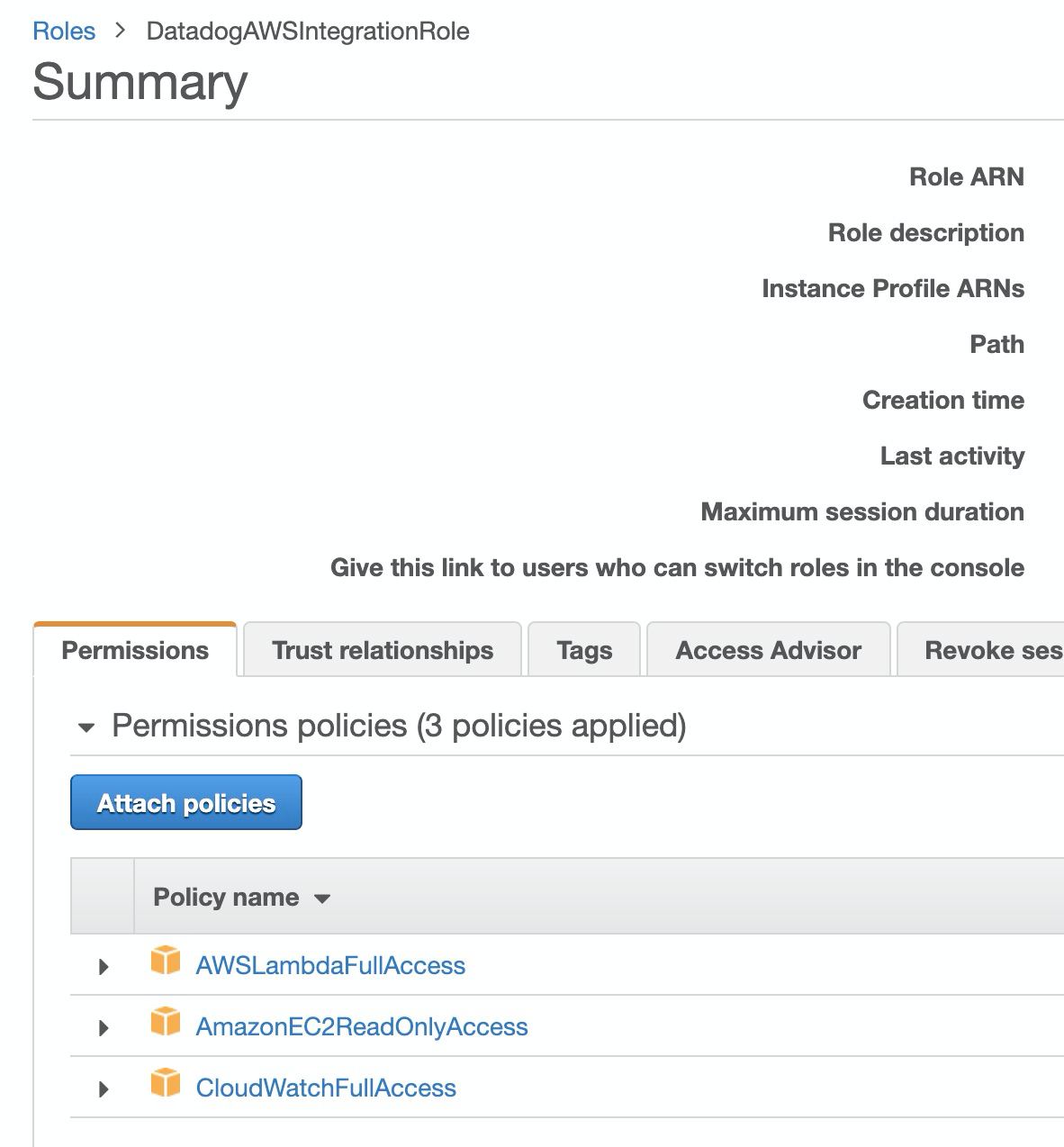Screen dimensions: 1064x1147
Task: Click the DatadogAWSIntegrationRole breadcrumb text
Action: click(308, 31)
